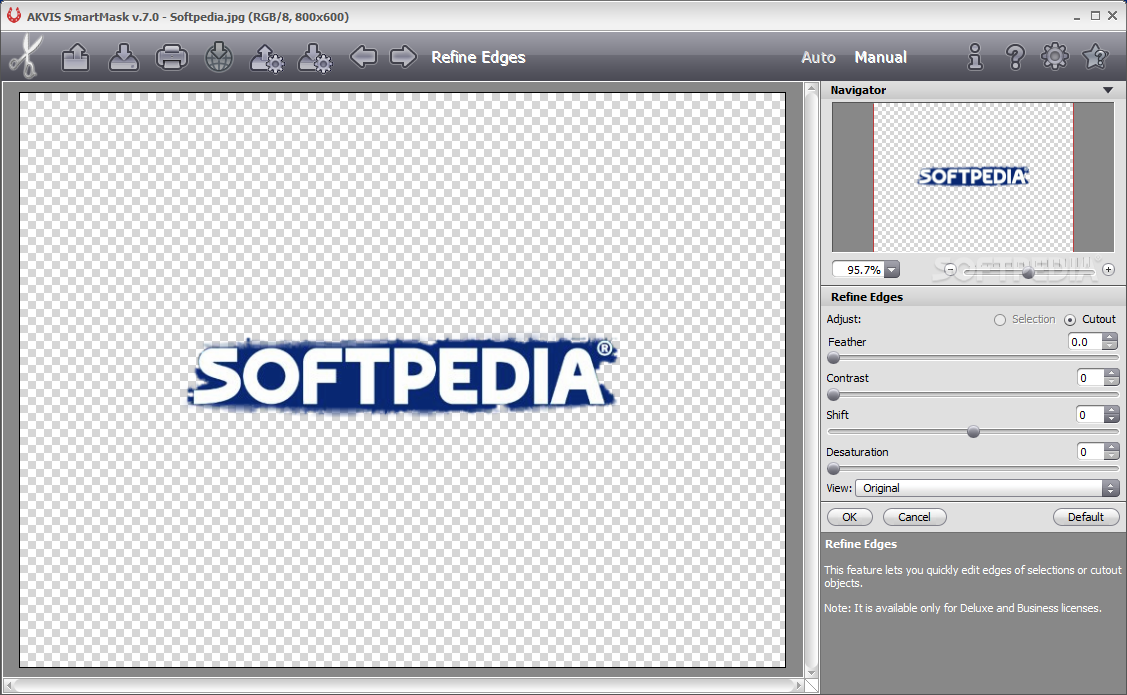The height and width of the screenshot is (695, 1127).
Task: Click the horizontal scrollbar left arrow
Action: point(9,686)
